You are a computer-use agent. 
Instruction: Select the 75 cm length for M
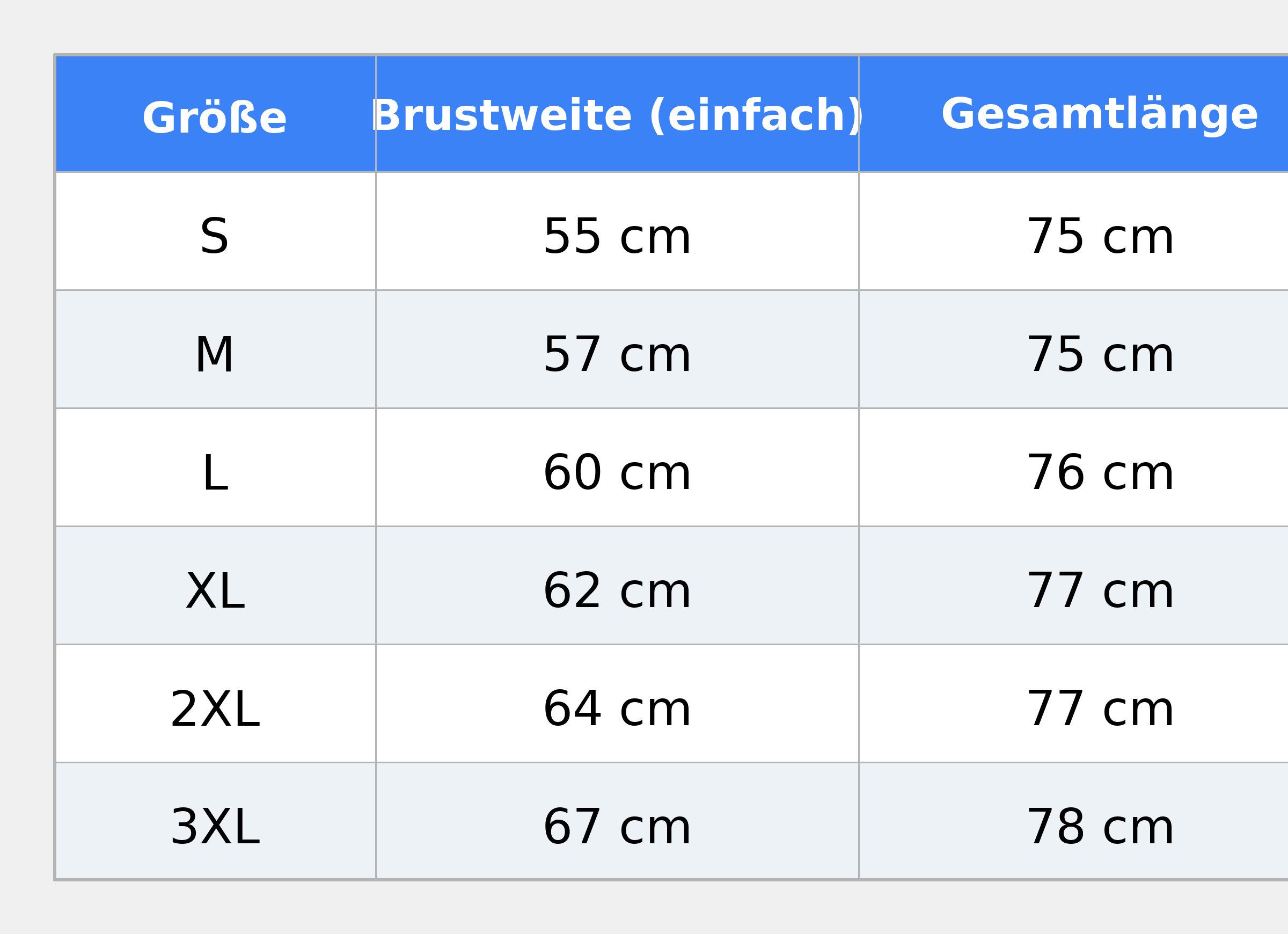click(1100, 354)
